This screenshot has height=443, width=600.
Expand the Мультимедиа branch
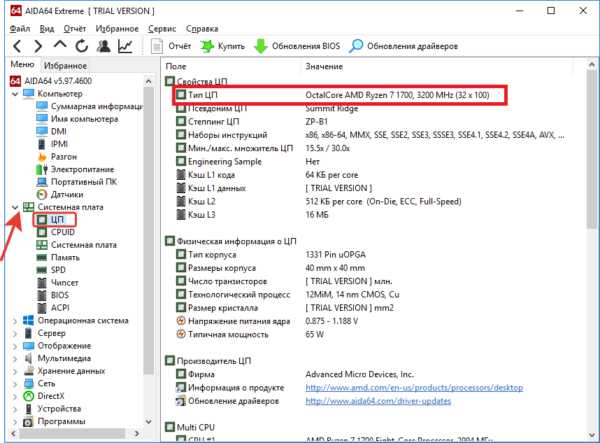[x=15, y=358]
